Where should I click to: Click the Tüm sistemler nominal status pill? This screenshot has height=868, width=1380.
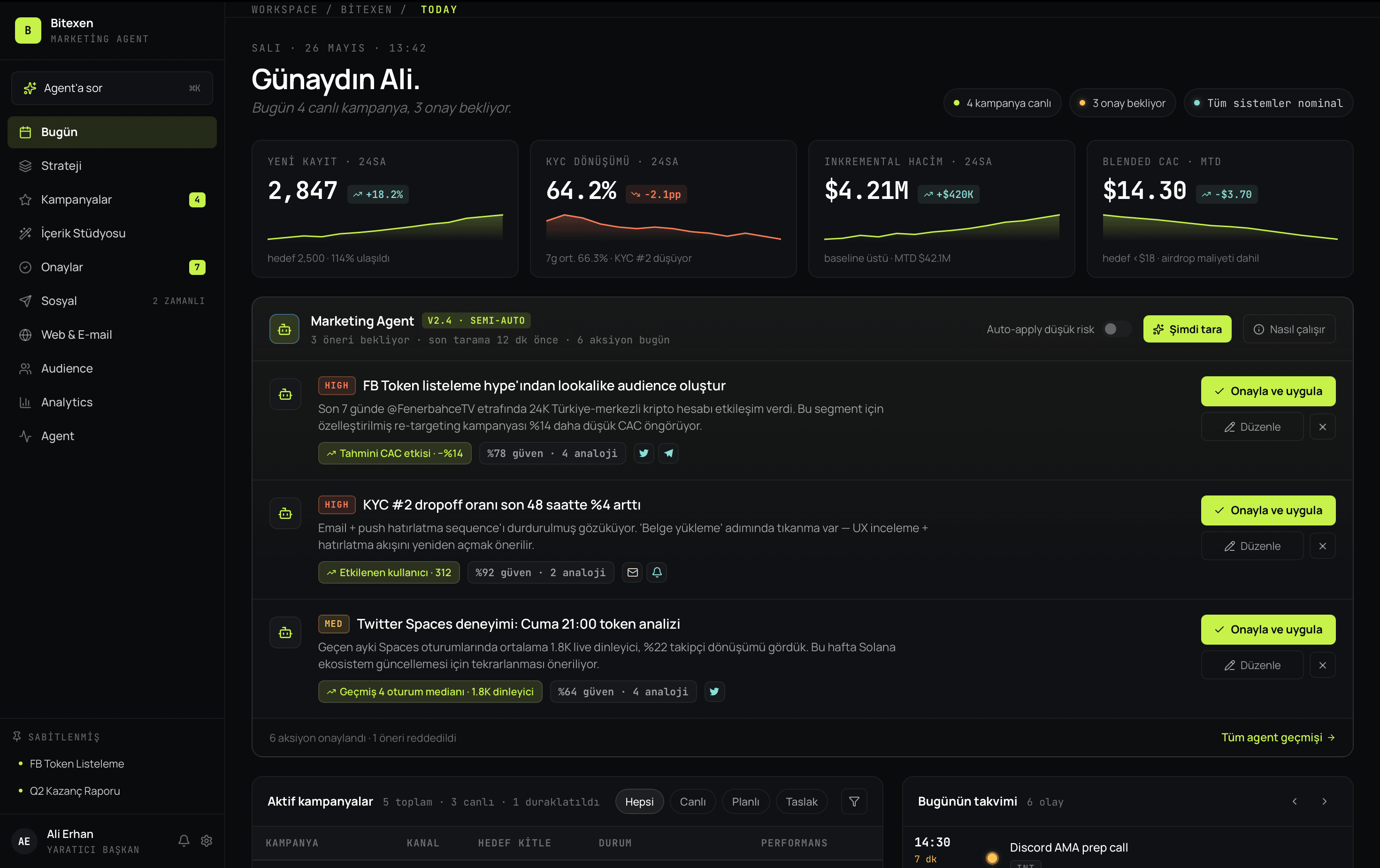pyautogui.click(x=1268, y=103)
